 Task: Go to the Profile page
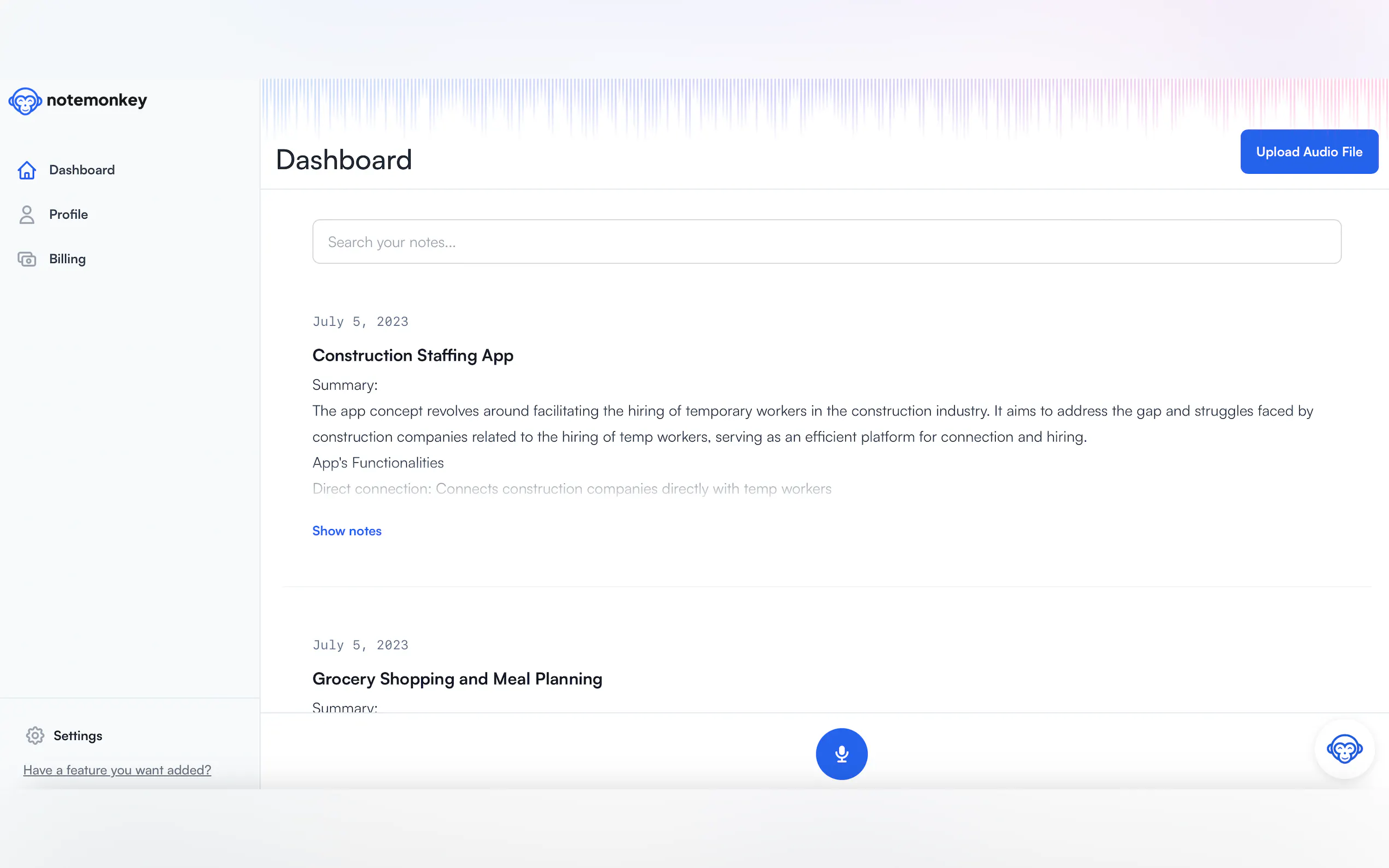pos(68,215)
